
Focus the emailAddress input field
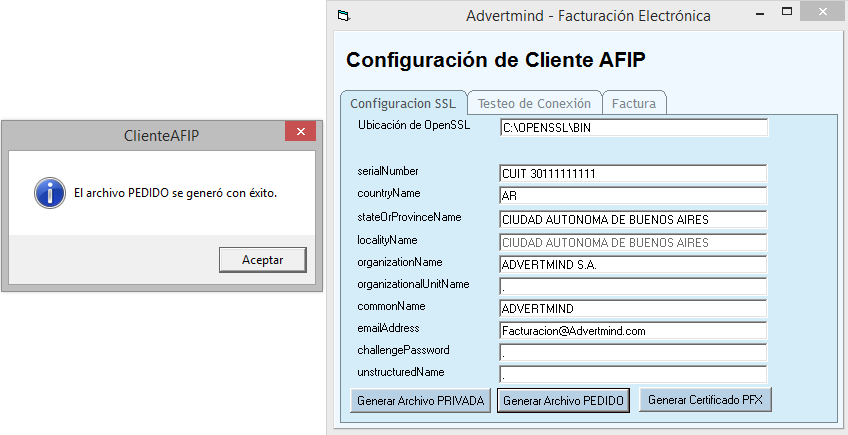click(x=633, y=331)
